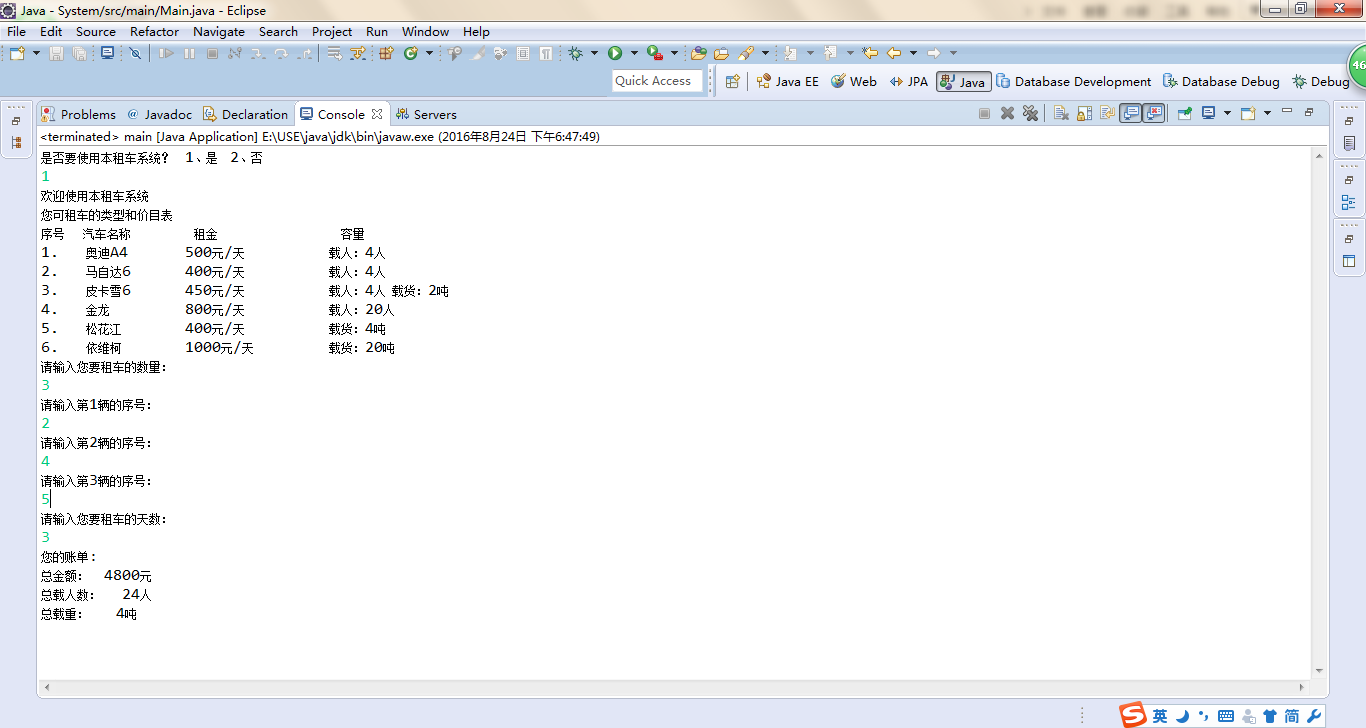Minimize the Console view panel
1366x728 pixels.
[1287, 111]
